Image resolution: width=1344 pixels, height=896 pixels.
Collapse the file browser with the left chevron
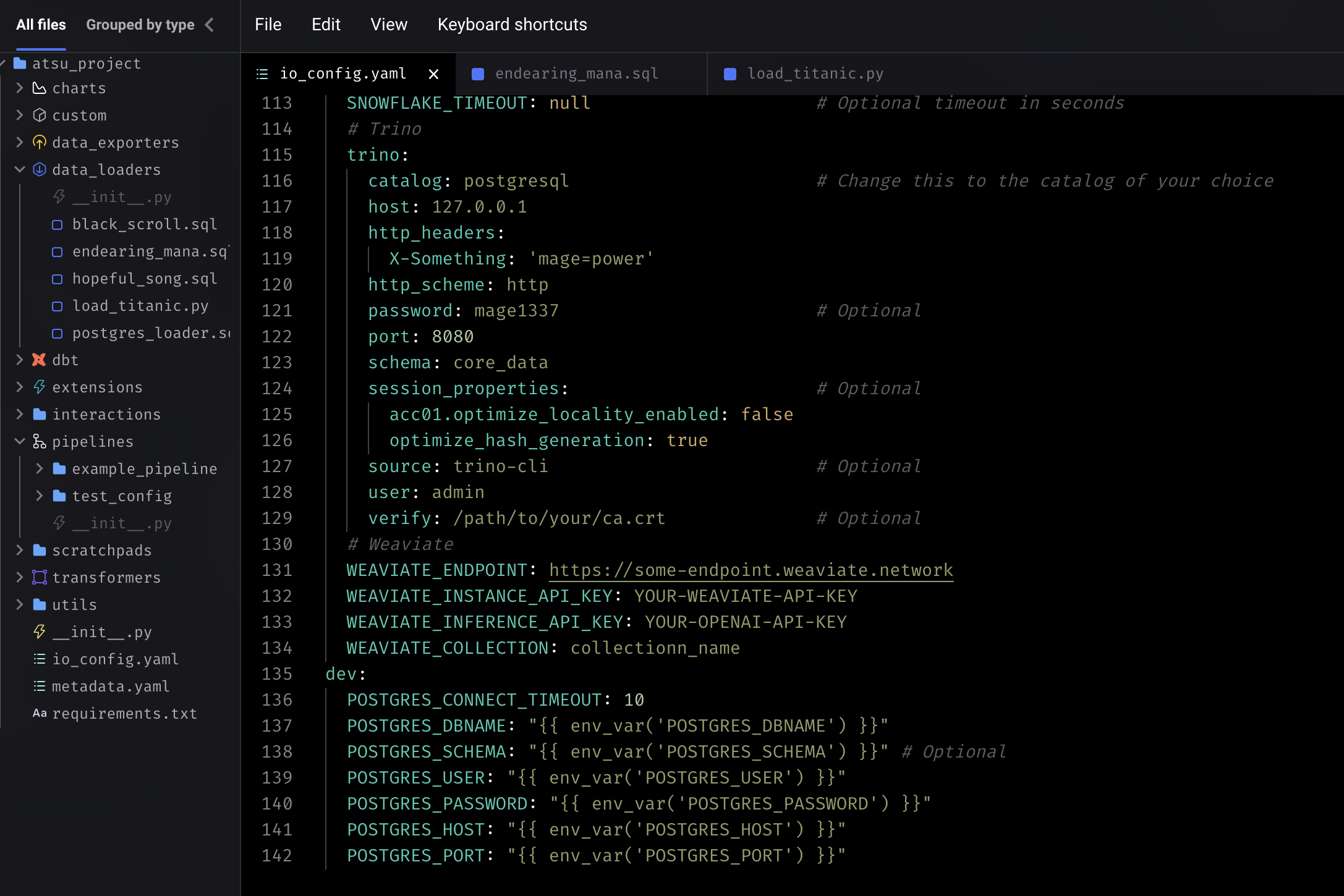pyautogui.click(x=210, y=25)
